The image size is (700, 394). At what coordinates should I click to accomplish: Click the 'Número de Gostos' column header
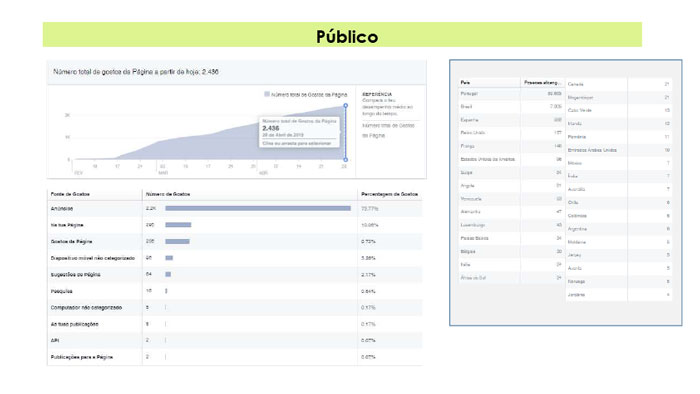[x=168, y=194]
